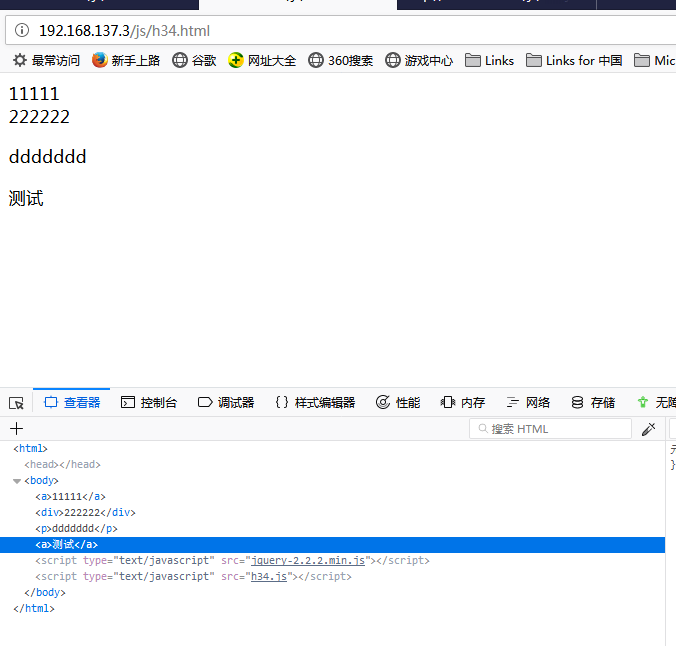Click the 搜索 HTML search field
676x646 pixels.
click(x=551, y=429)
